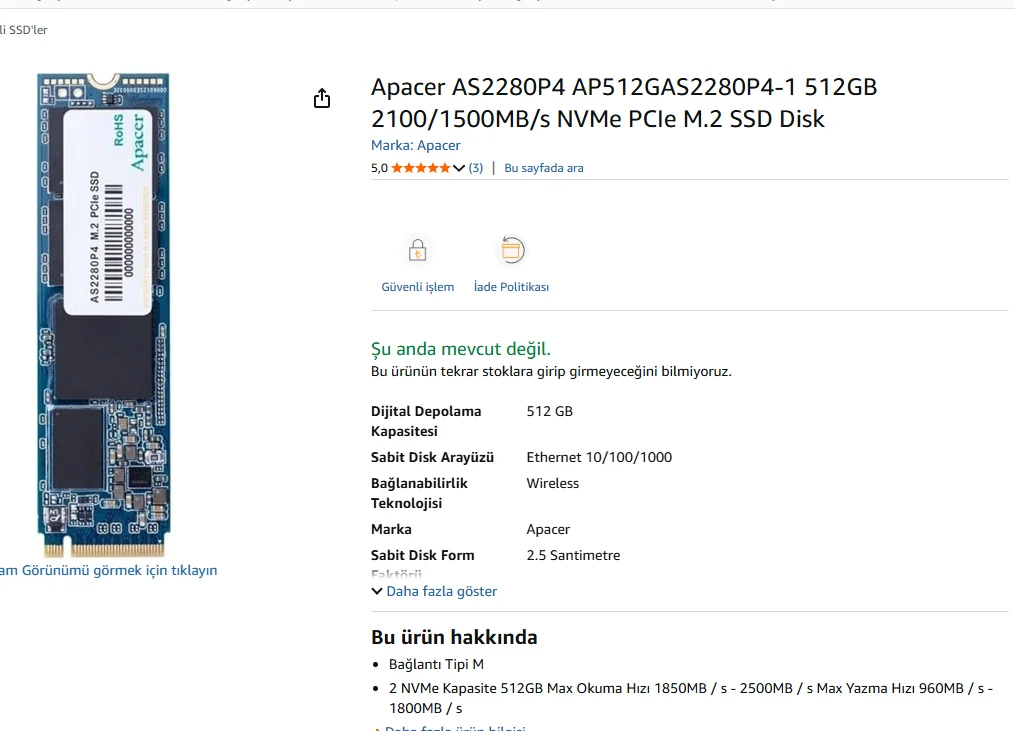Screen dimensions: 1015x731
Task: Click the SSD'ler breadcrumb link
Action: [26, 30]
